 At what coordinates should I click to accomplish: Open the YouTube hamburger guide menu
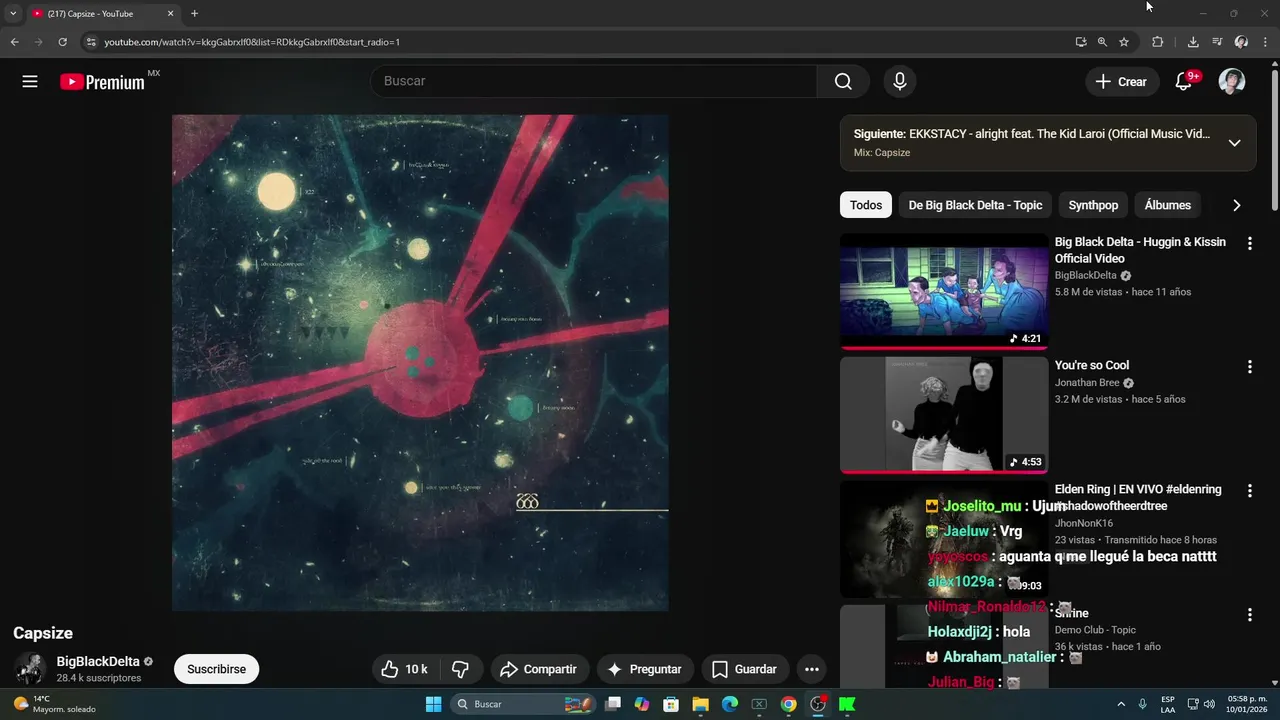(30, 82)
